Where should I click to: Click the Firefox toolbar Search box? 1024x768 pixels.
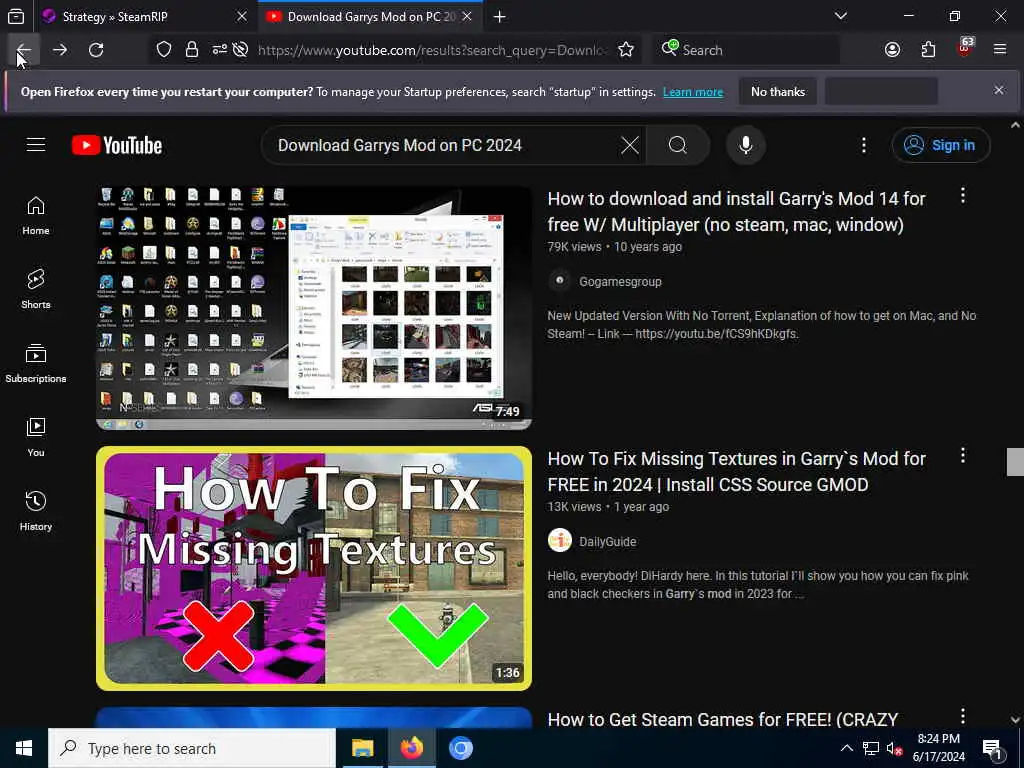[x=746, y=50]
